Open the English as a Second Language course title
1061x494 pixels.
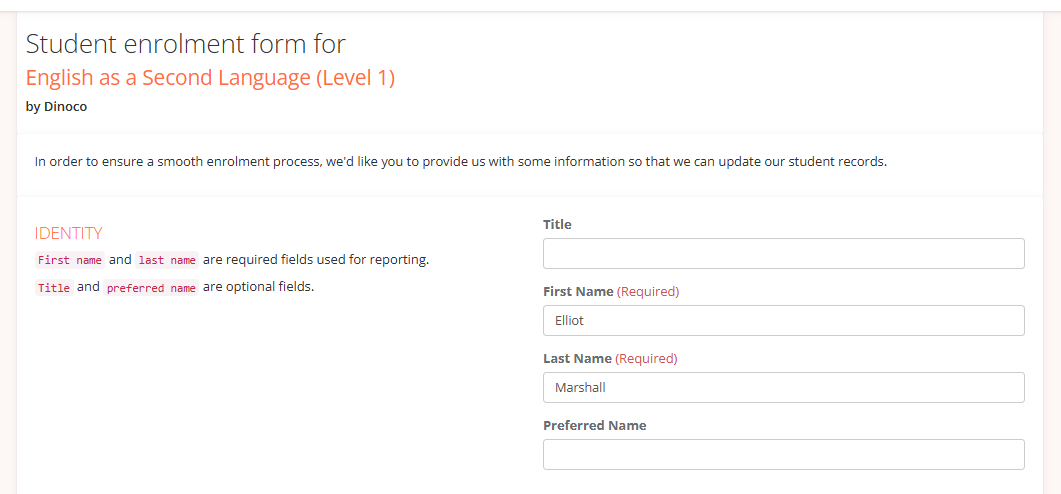coord(210,78)
